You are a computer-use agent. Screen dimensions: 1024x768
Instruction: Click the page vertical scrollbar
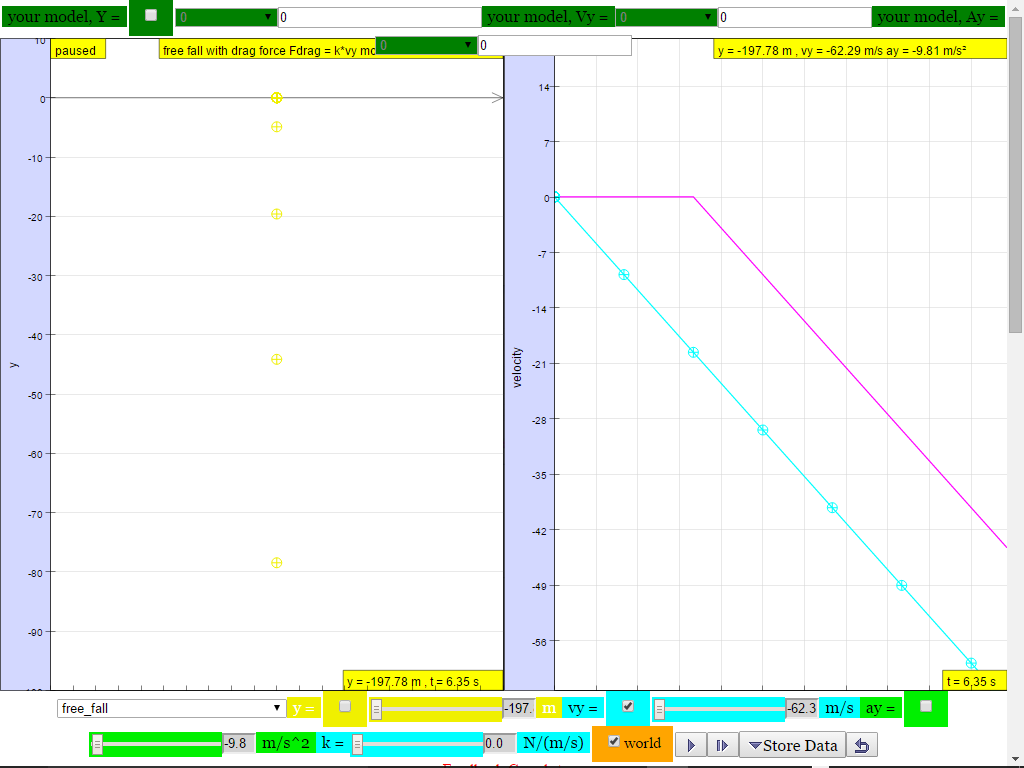(1016, 175)
